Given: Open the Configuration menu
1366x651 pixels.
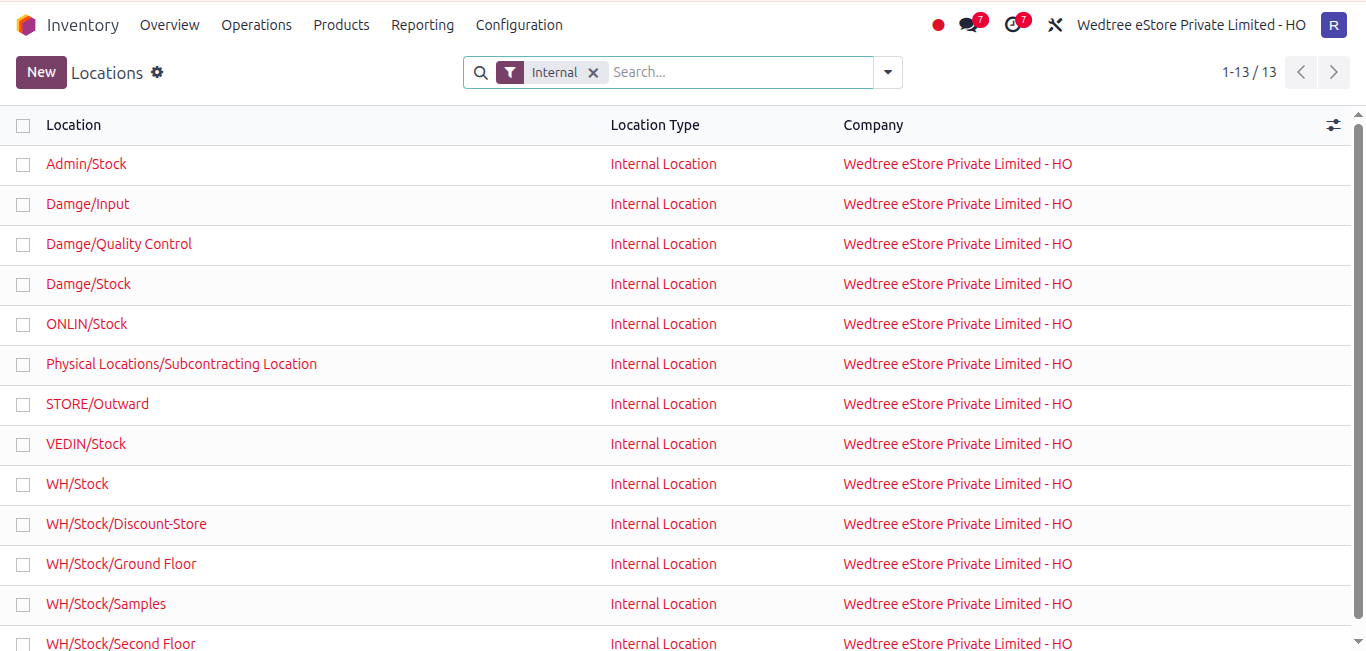Looking at the screenshot, I should pos(519,25).
